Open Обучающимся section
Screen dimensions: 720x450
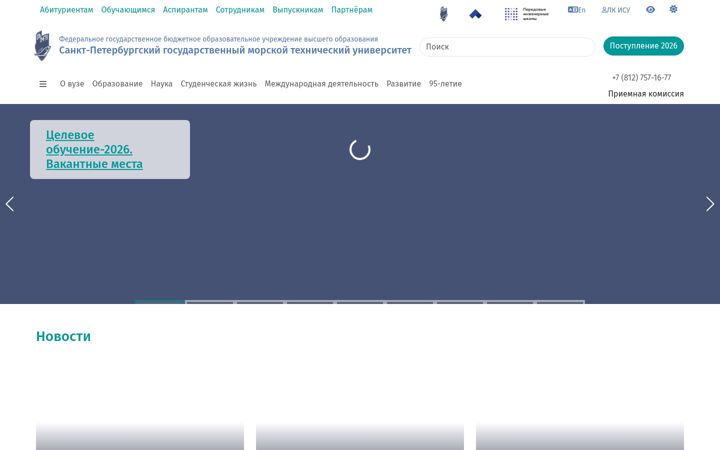coord(128,10)
